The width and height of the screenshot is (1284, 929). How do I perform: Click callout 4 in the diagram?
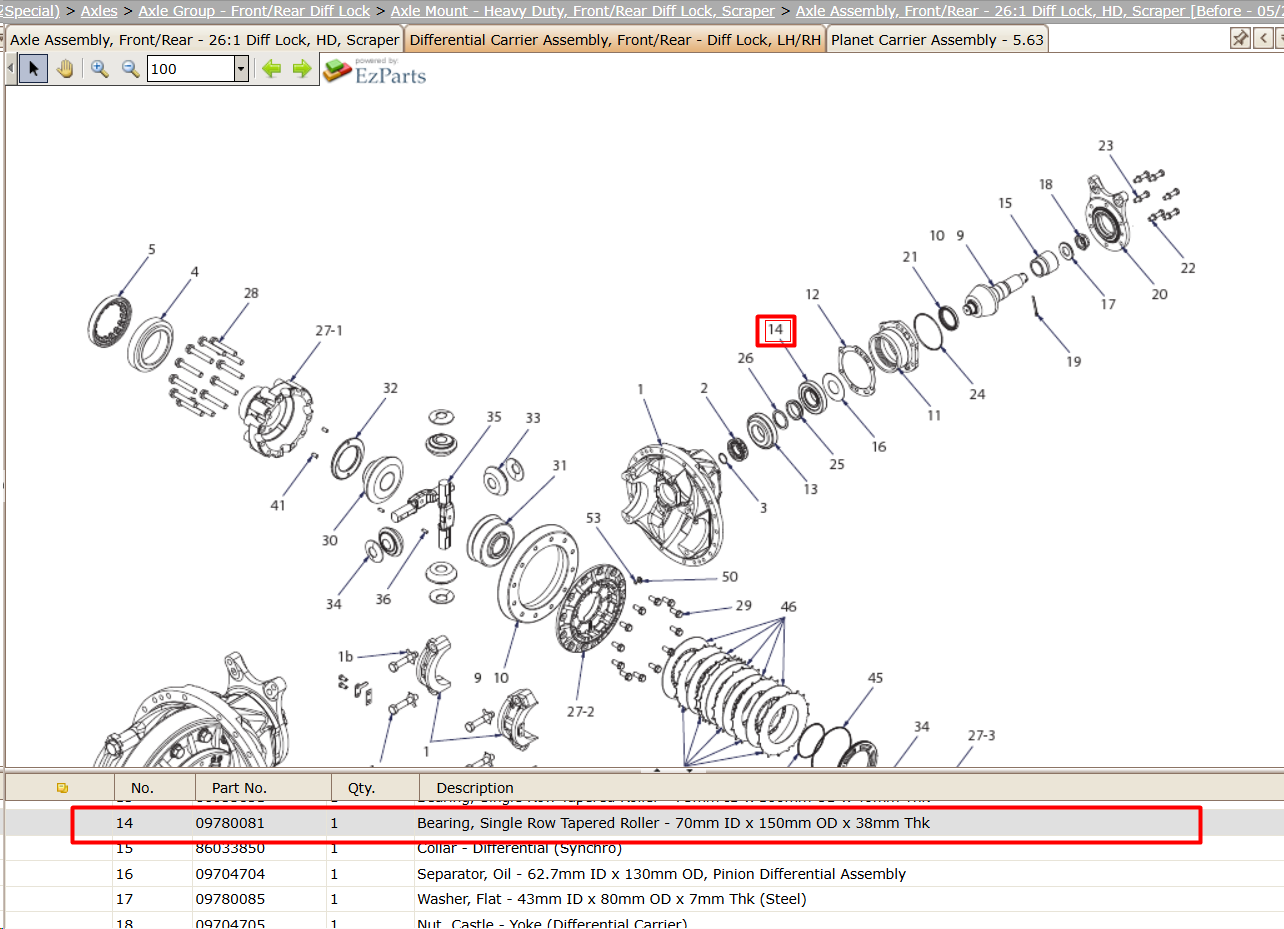pos(195,271)
